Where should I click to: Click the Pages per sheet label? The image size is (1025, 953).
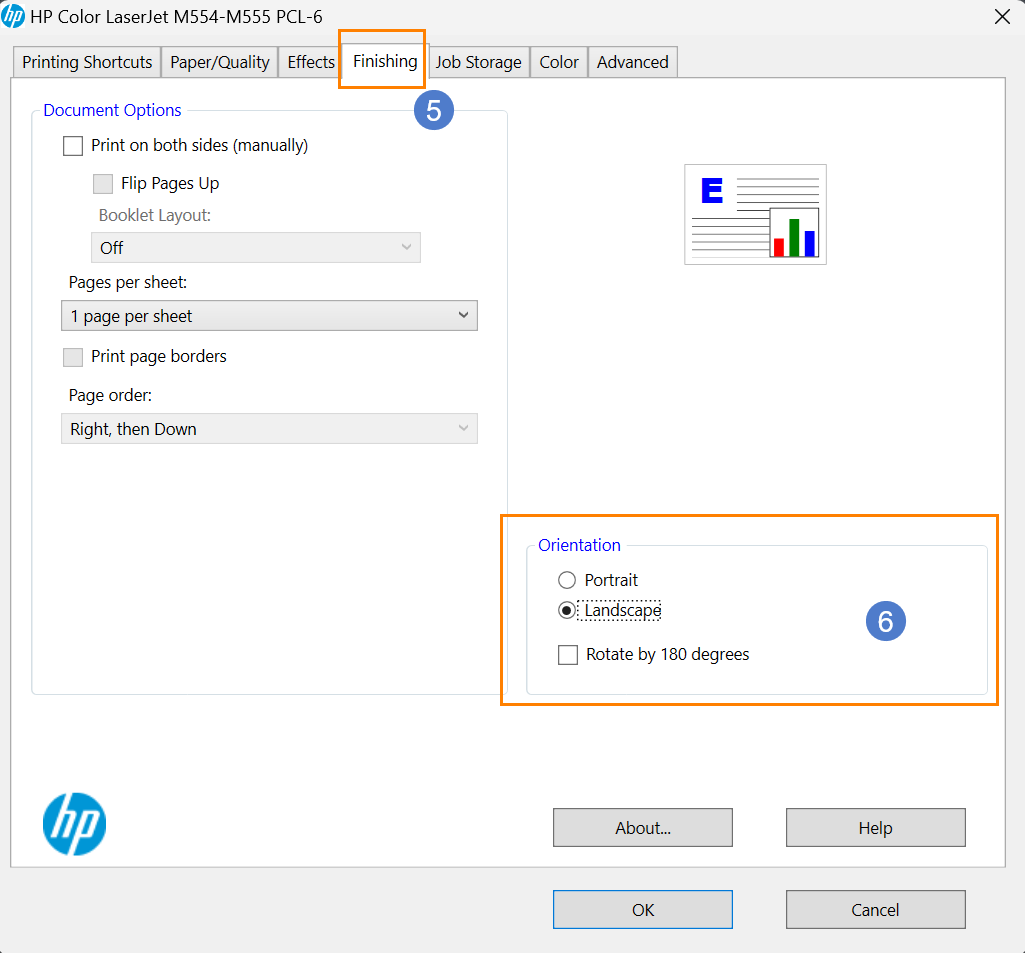(x=127, y=282)
